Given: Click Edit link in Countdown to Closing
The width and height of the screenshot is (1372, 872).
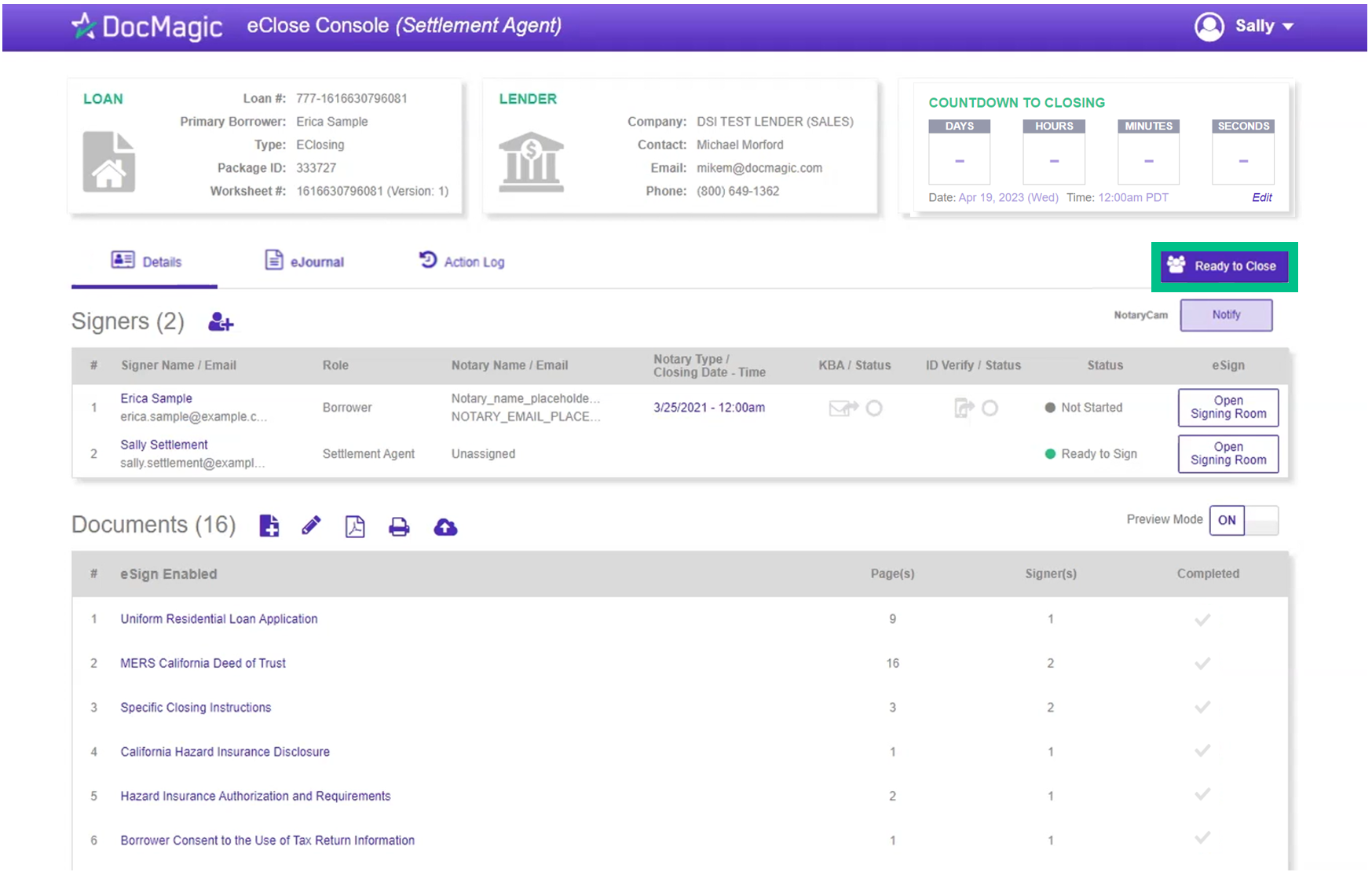Looking at the screenshot, I should coord(1261,197).
